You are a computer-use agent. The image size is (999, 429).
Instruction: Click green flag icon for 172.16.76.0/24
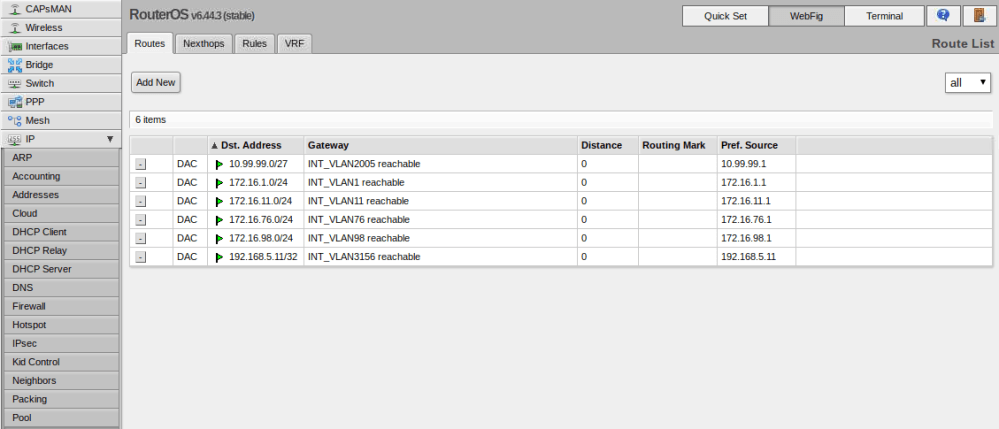pyautogui.click(x=219, y=219)
